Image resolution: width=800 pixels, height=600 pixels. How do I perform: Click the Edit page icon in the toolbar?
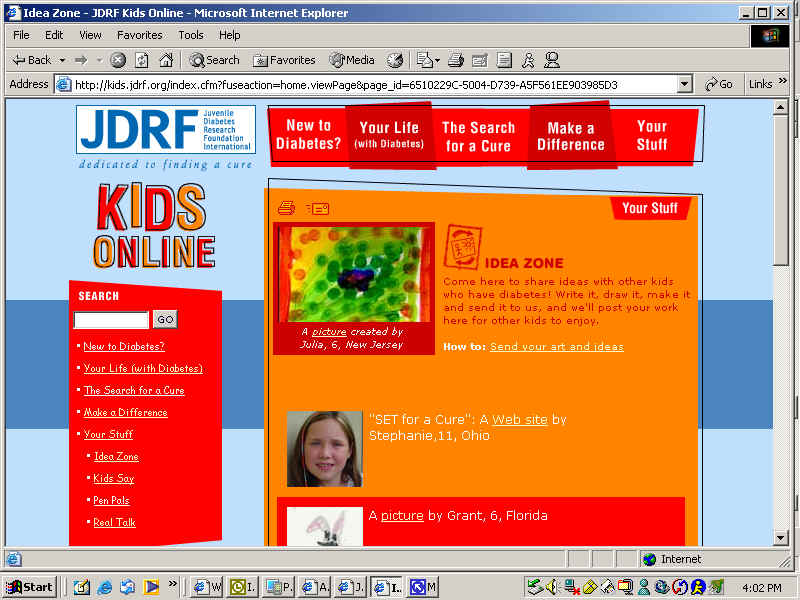pyautogui.click(x=480, y=60)
